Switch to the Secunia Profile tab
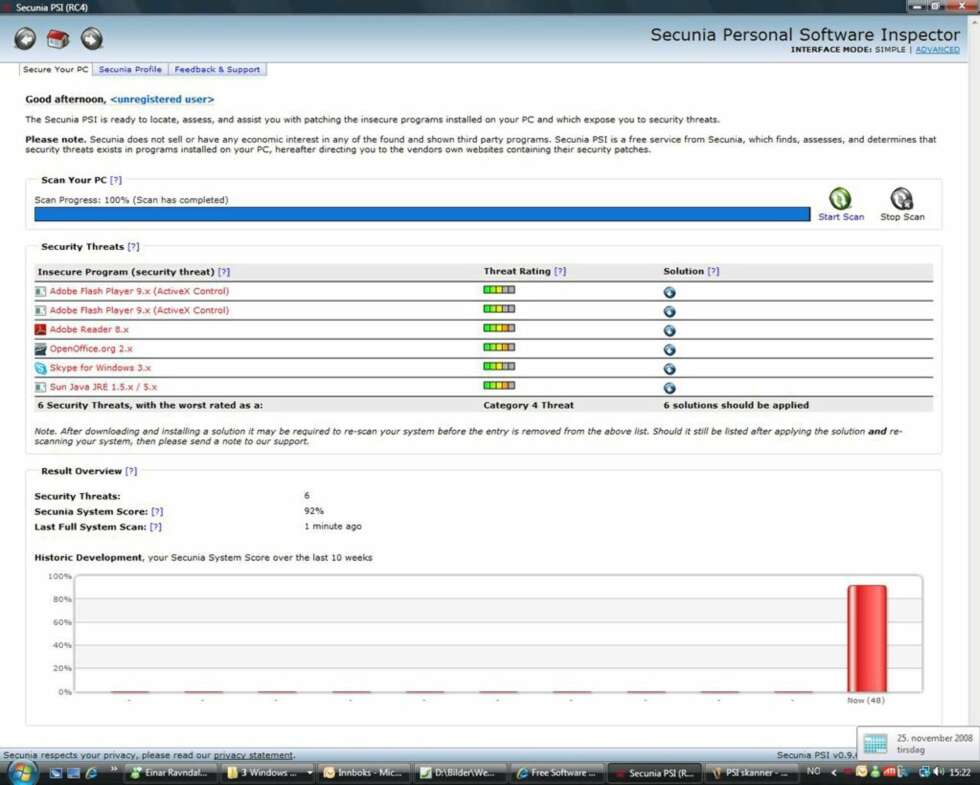 pyautogui.click(x=130, y=69)
